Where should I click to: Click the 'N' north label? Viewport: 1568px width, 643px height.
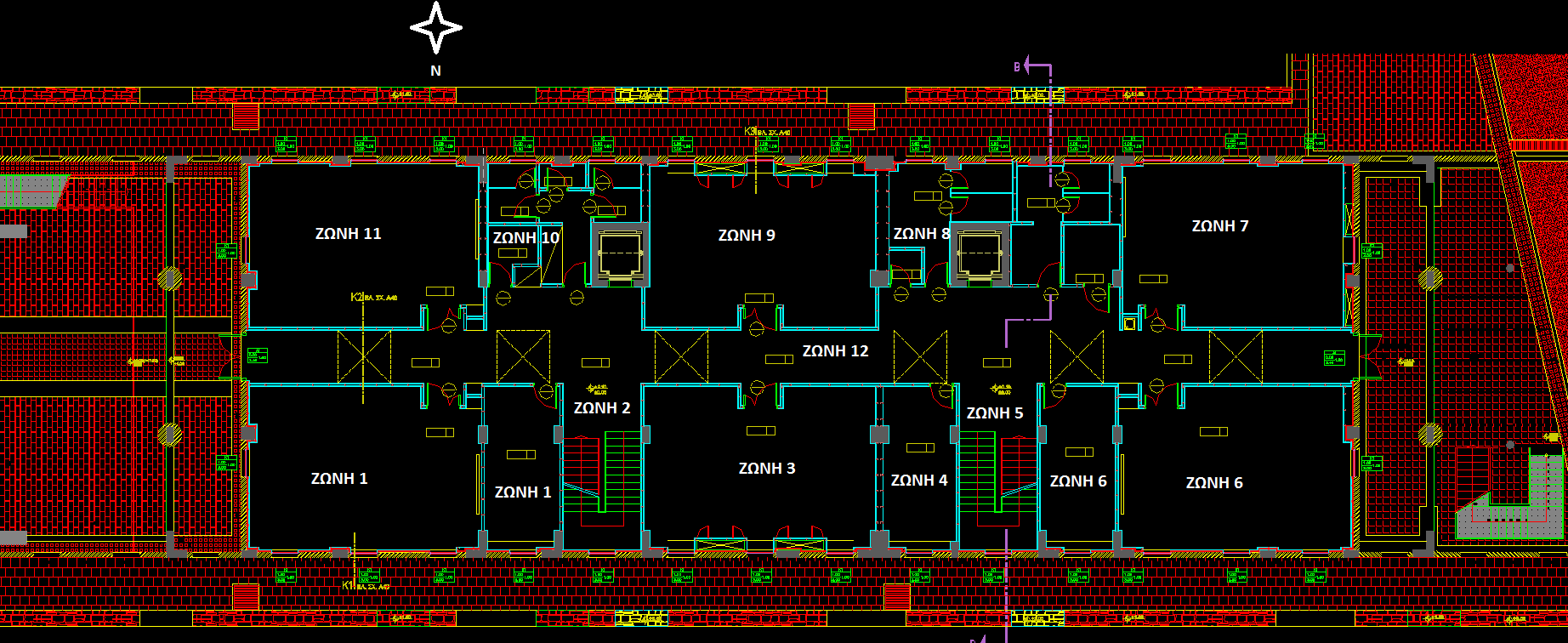pos(436,71)
